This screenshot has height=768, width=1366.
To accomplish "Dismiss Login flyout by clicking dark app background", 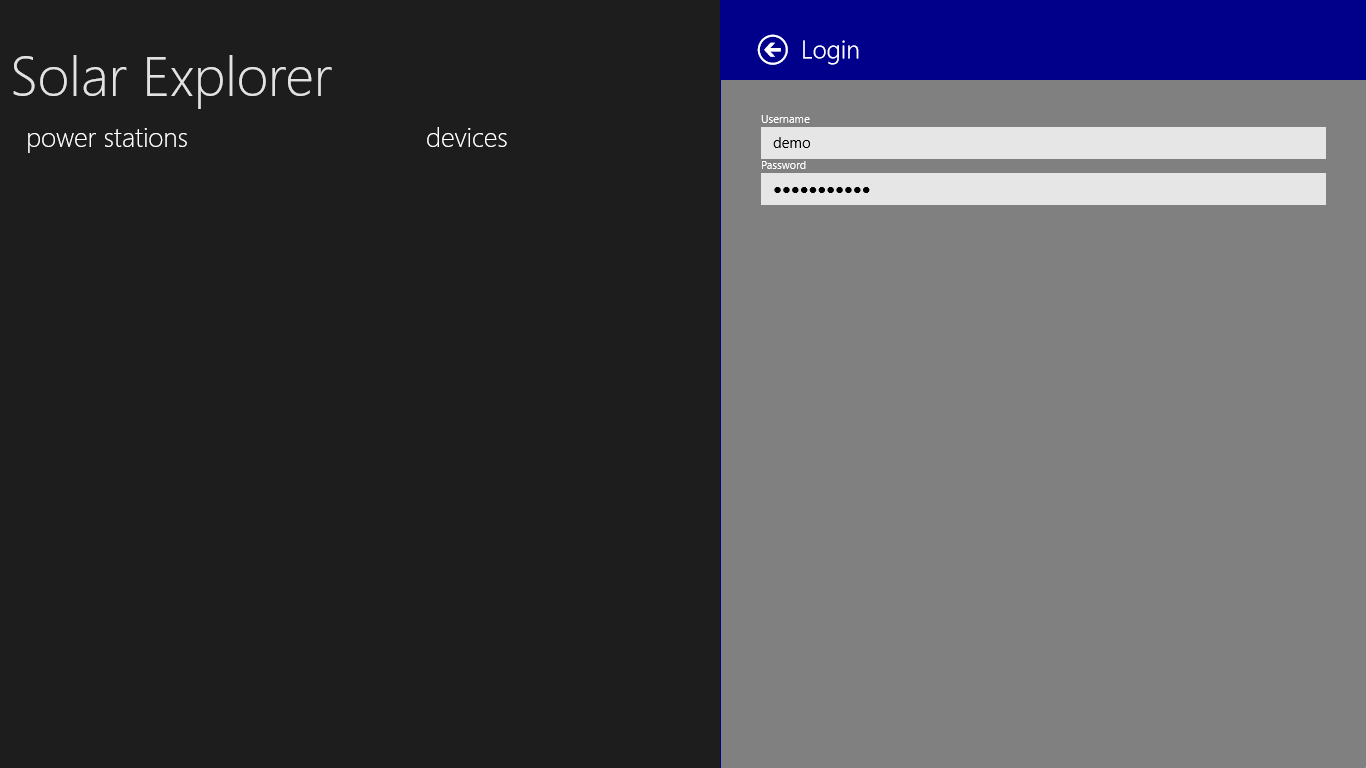I will coord(360,550).
